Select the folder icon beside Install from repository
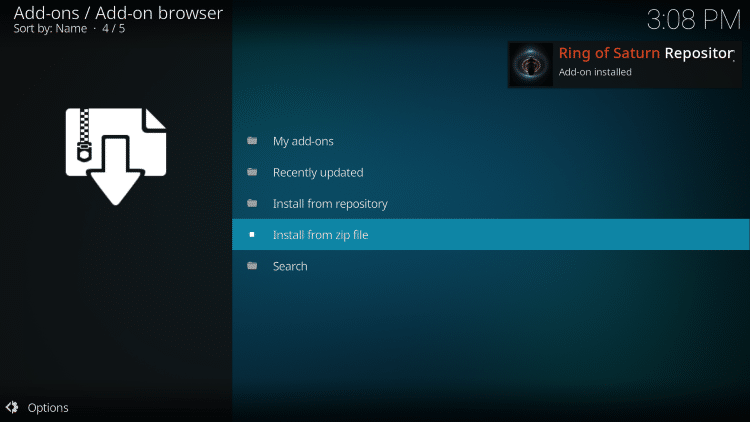 click(x=252, y=204)
